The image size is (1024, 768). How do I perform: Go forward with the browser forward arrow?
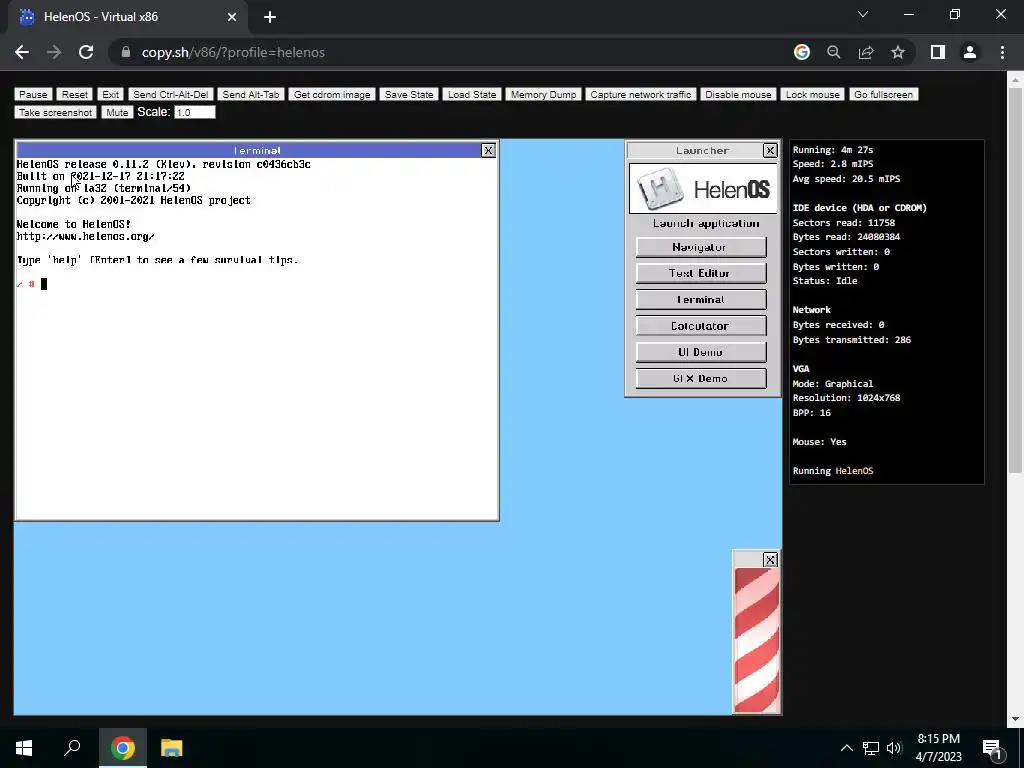tap(54, 52)
